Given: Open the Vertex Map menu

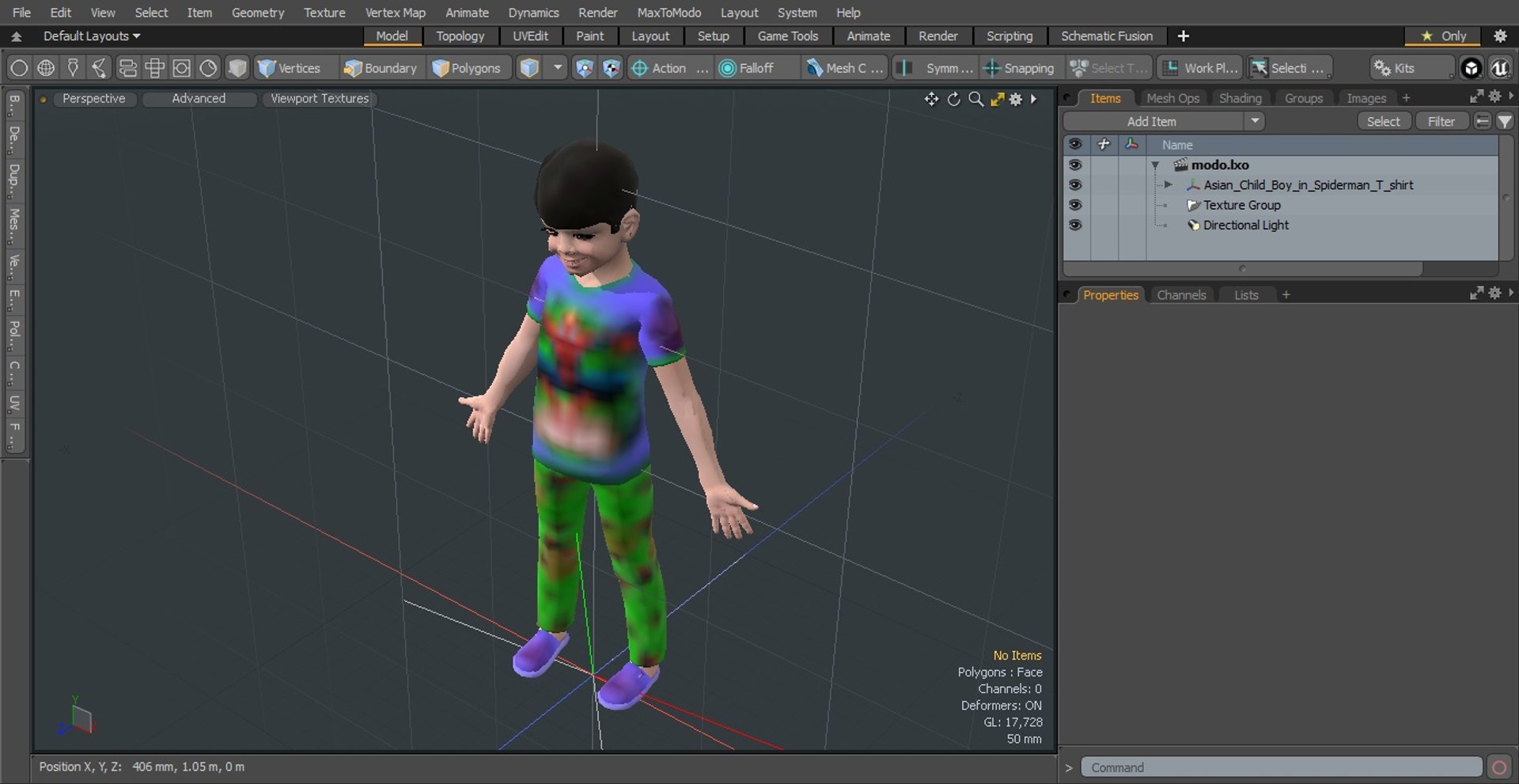Looking at the screenshot, I should coord(395,13).
